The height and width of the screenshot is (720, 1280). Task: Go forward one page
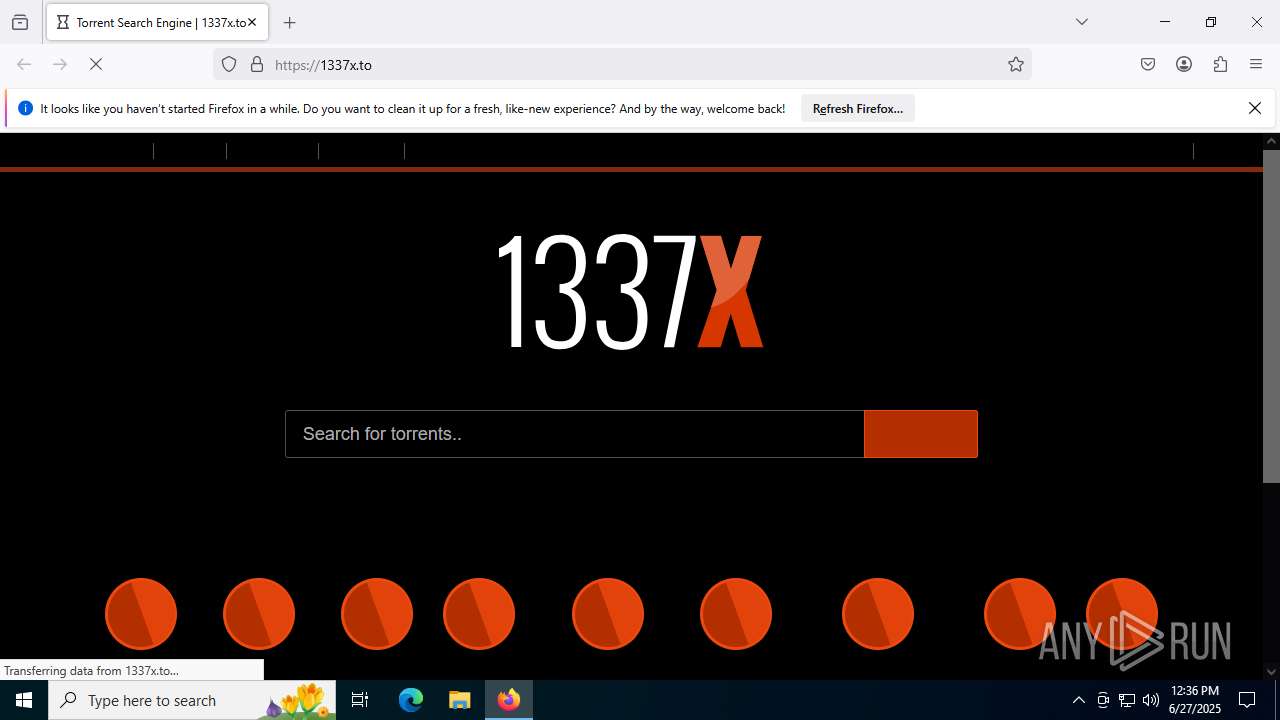pyautogui.click(x=60, y=64)
